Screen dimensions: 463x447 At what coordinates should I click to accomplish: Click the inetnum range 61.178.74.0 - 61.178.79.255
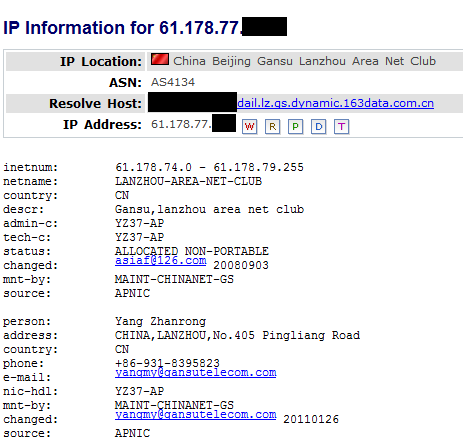[209, 167]
